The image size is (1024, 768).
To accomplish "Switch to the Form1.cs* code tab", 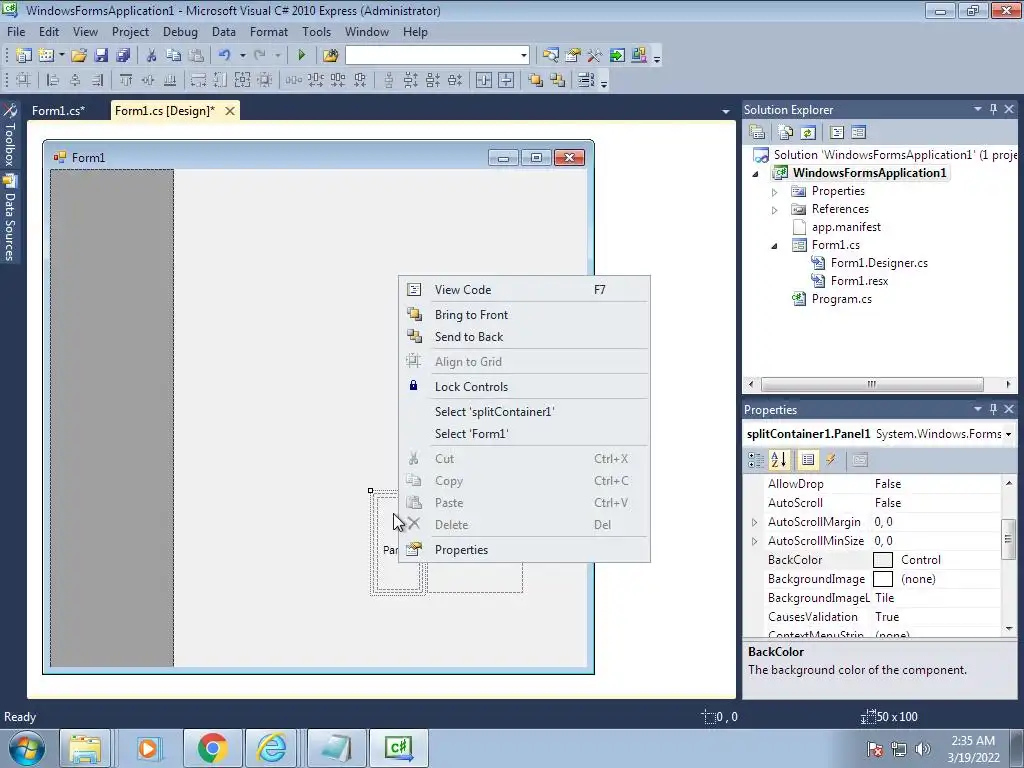I will pyautogui.click(x=58, y=111).
